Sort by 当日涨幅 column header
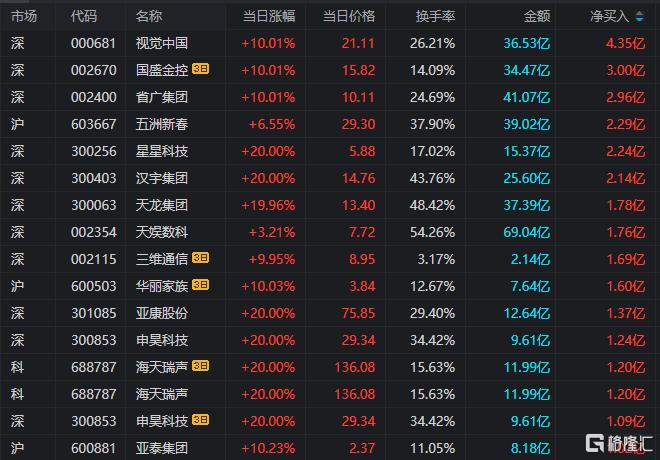 [x=269, y=16]
